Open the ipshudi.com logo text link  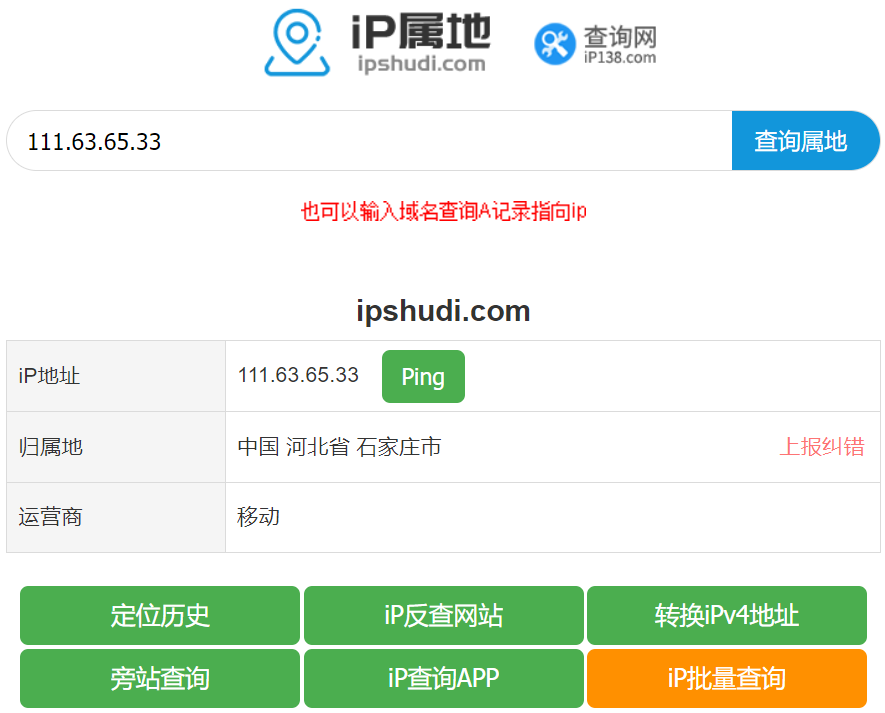(421, 43)
